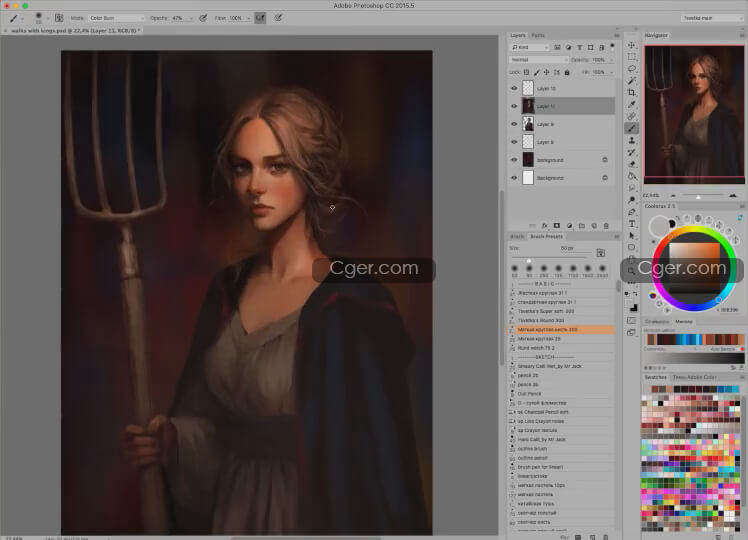Viewport: 748px width, 540px height.
Task: Hide Layer 11 with its eye icon
Action: 514,106
